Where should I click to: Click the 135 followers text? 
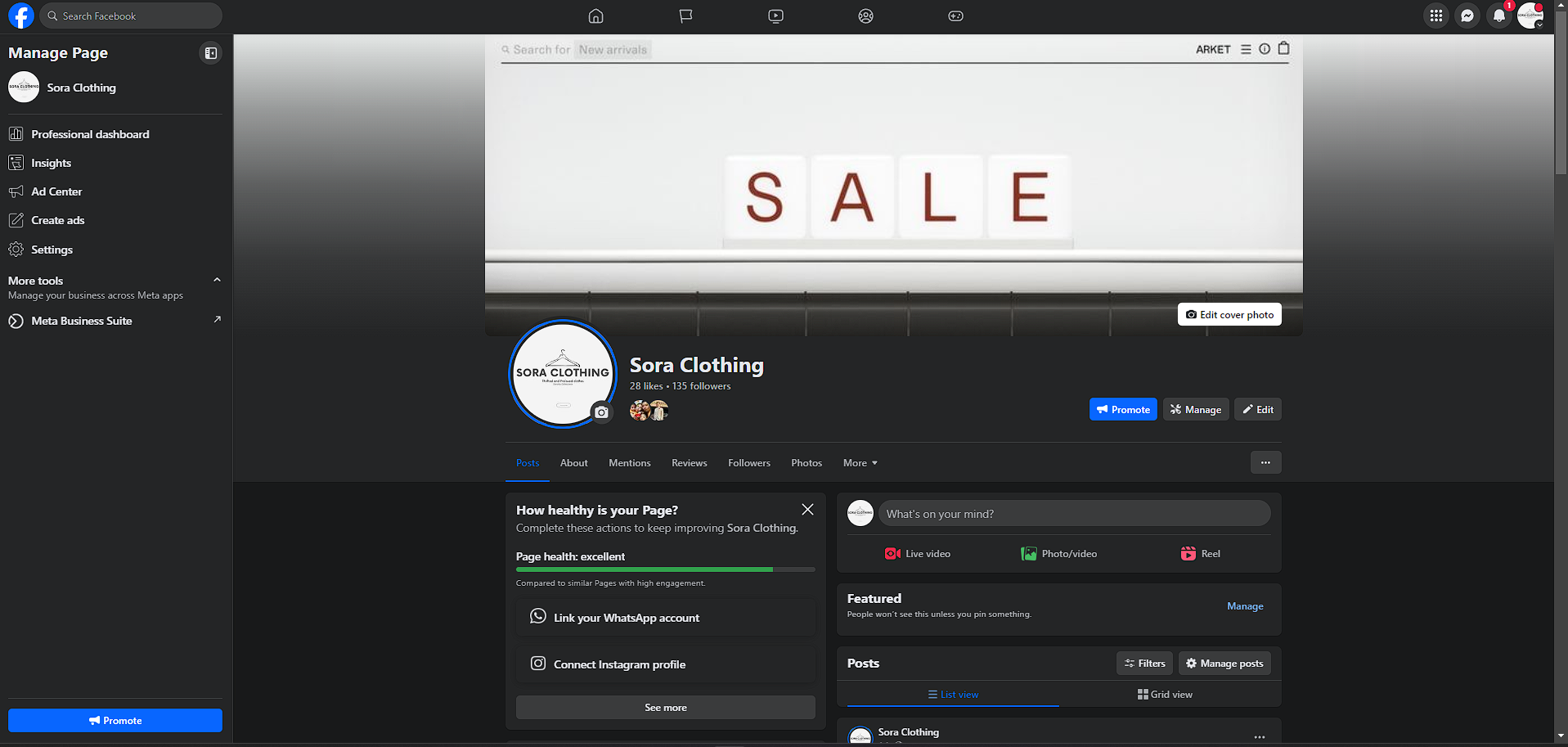coord(702,386)
